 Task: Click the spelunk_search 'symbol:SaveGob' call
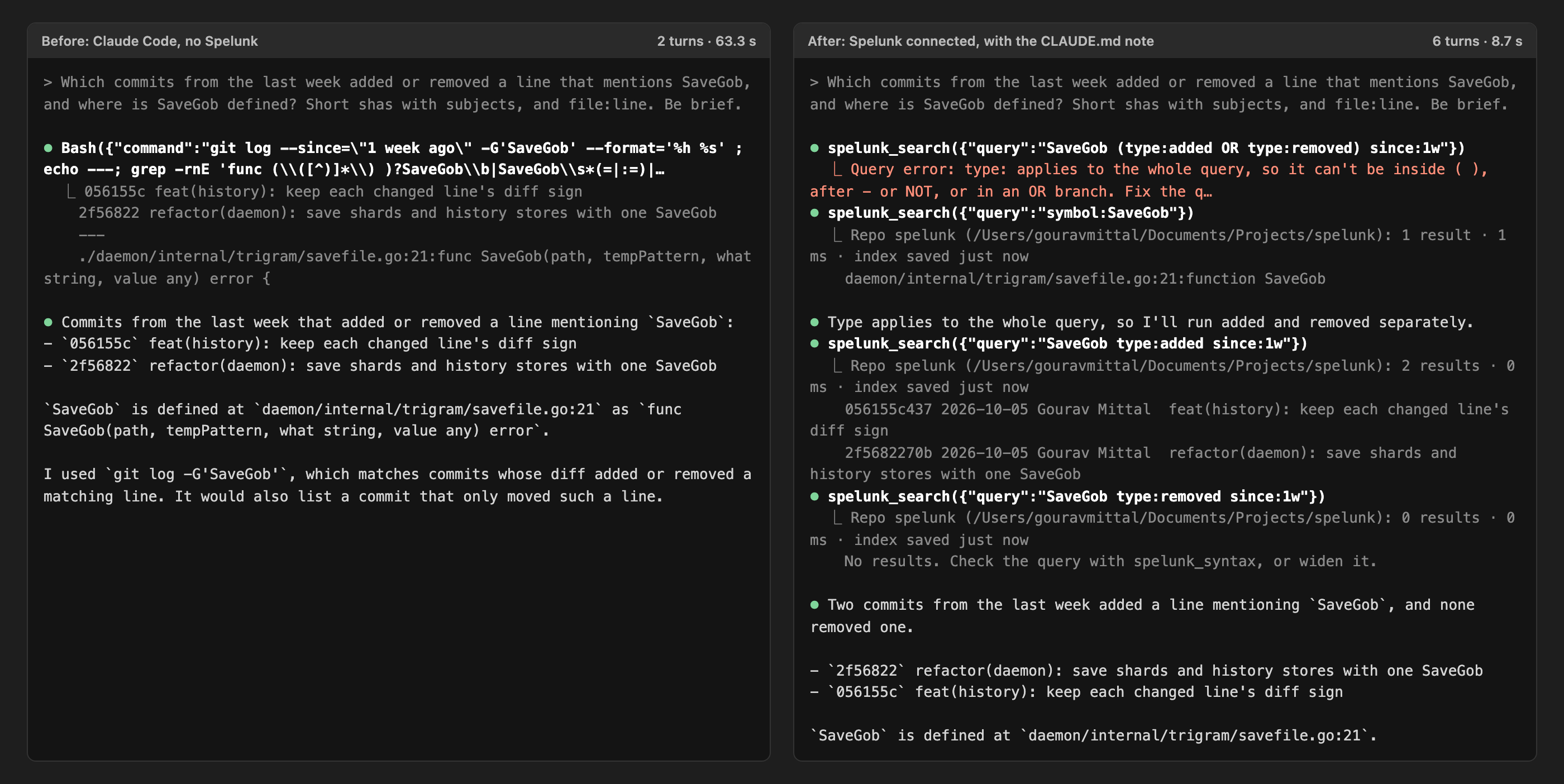1011,213
